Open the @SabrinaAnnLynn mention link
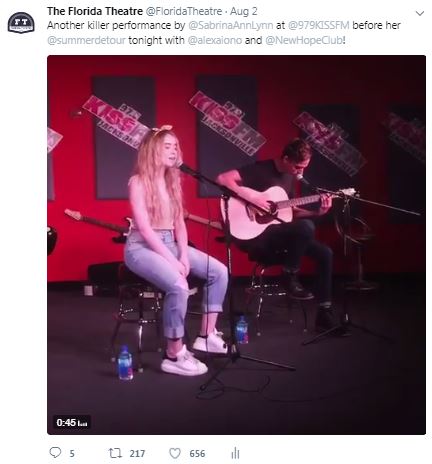 pos(231,25)
